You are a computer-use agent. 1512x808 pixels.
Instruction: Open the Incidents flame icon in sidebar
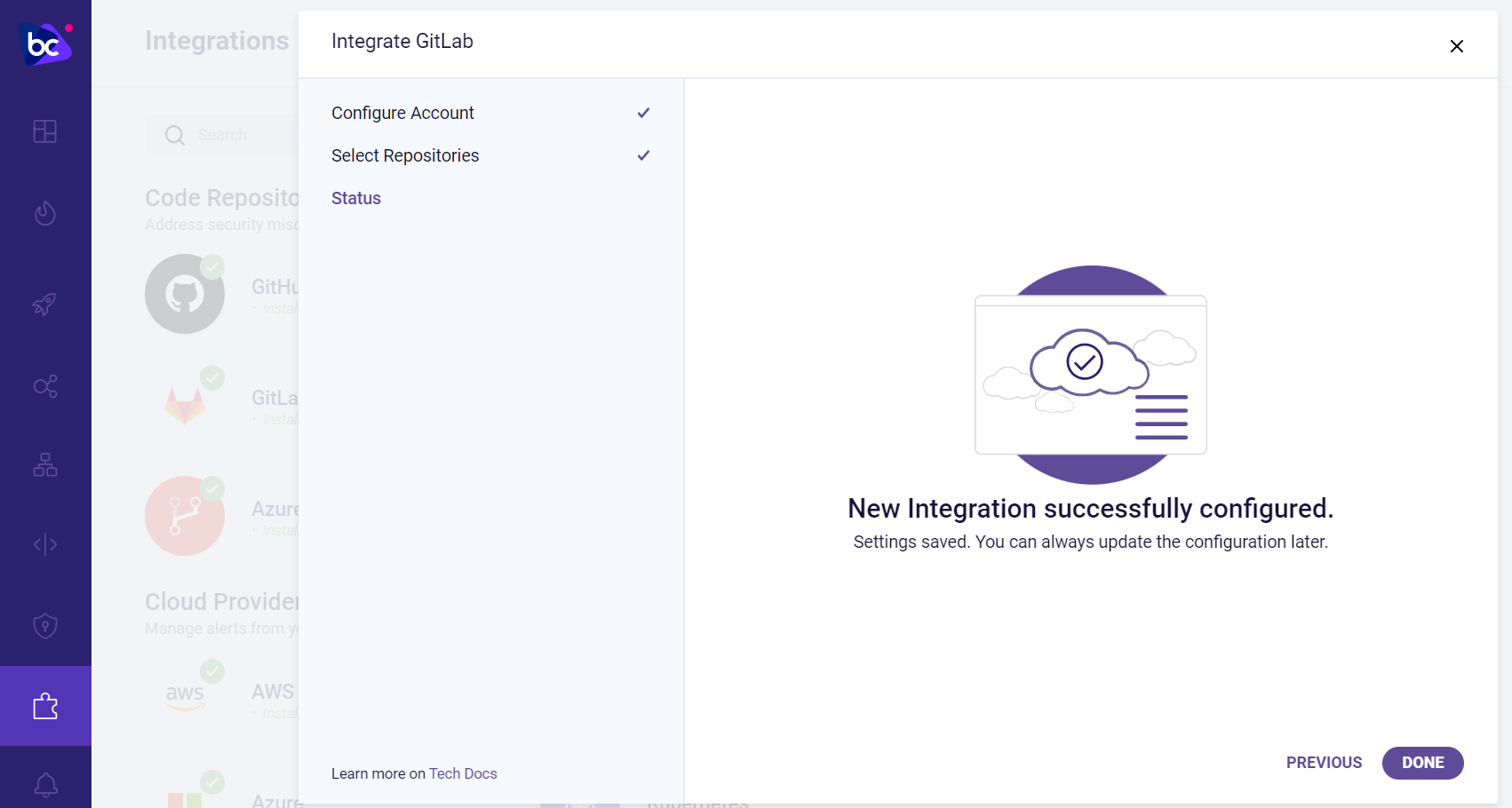(45, 213)
